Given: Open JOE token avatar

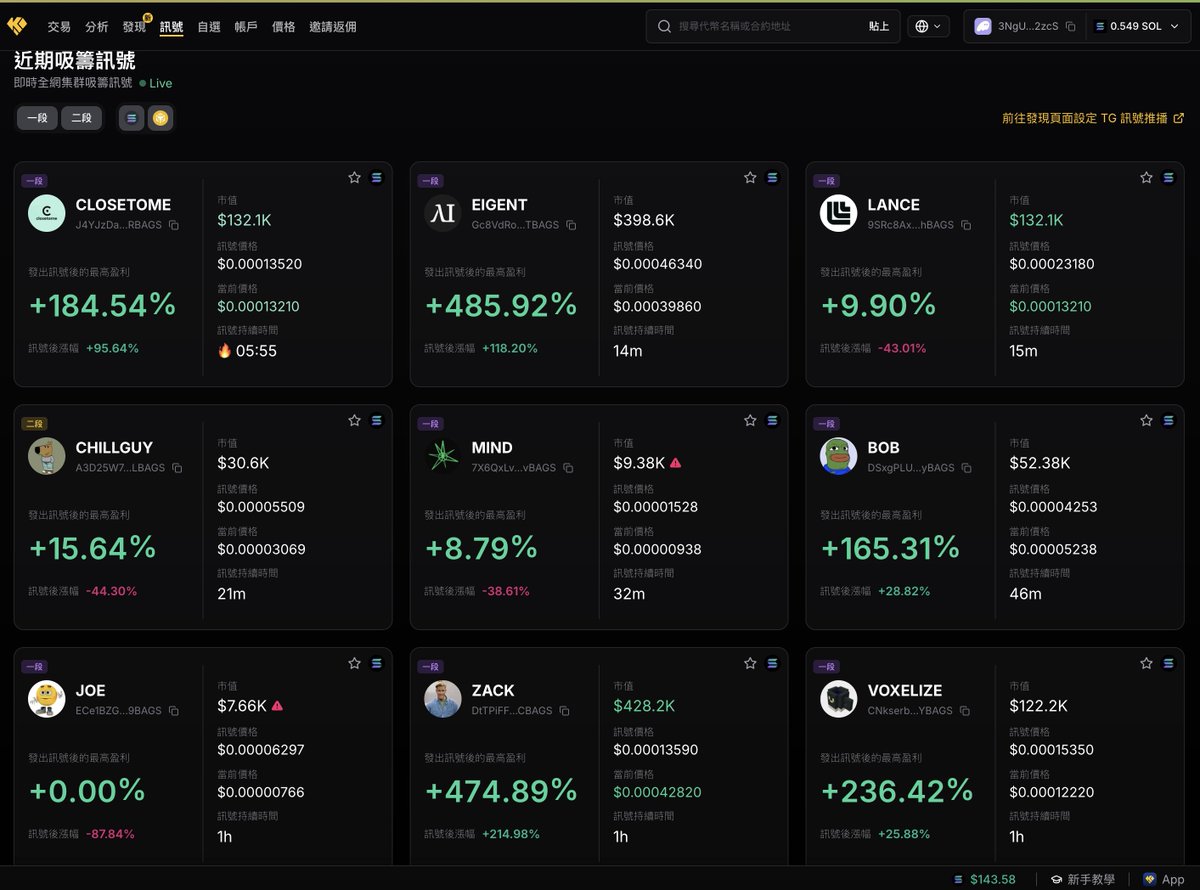Looking at the screenshot, I should point(47,699).
